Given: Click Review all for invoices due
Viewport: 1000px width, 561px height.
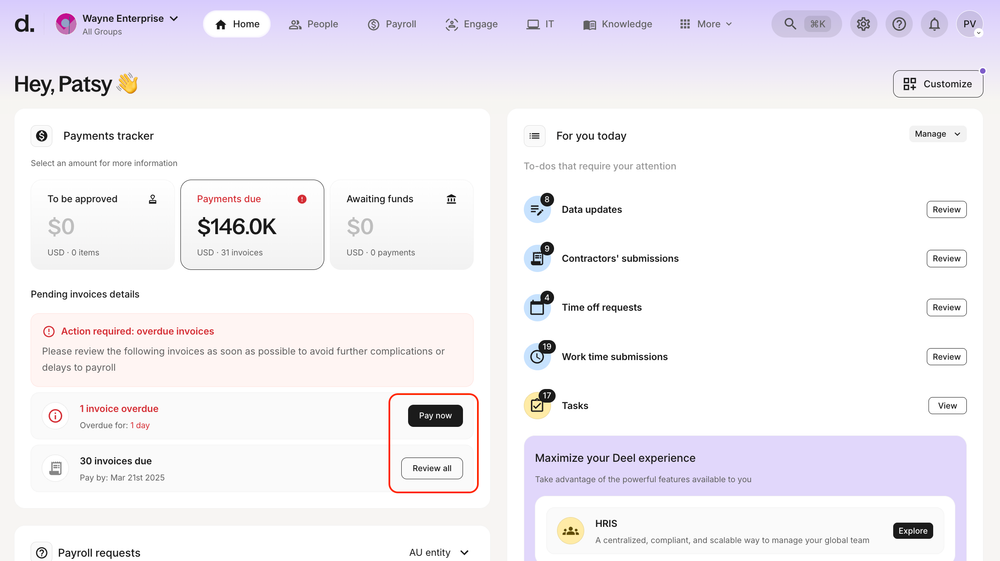Looking at the screenshot, I should pyautogui.click(x=432, y=468).
